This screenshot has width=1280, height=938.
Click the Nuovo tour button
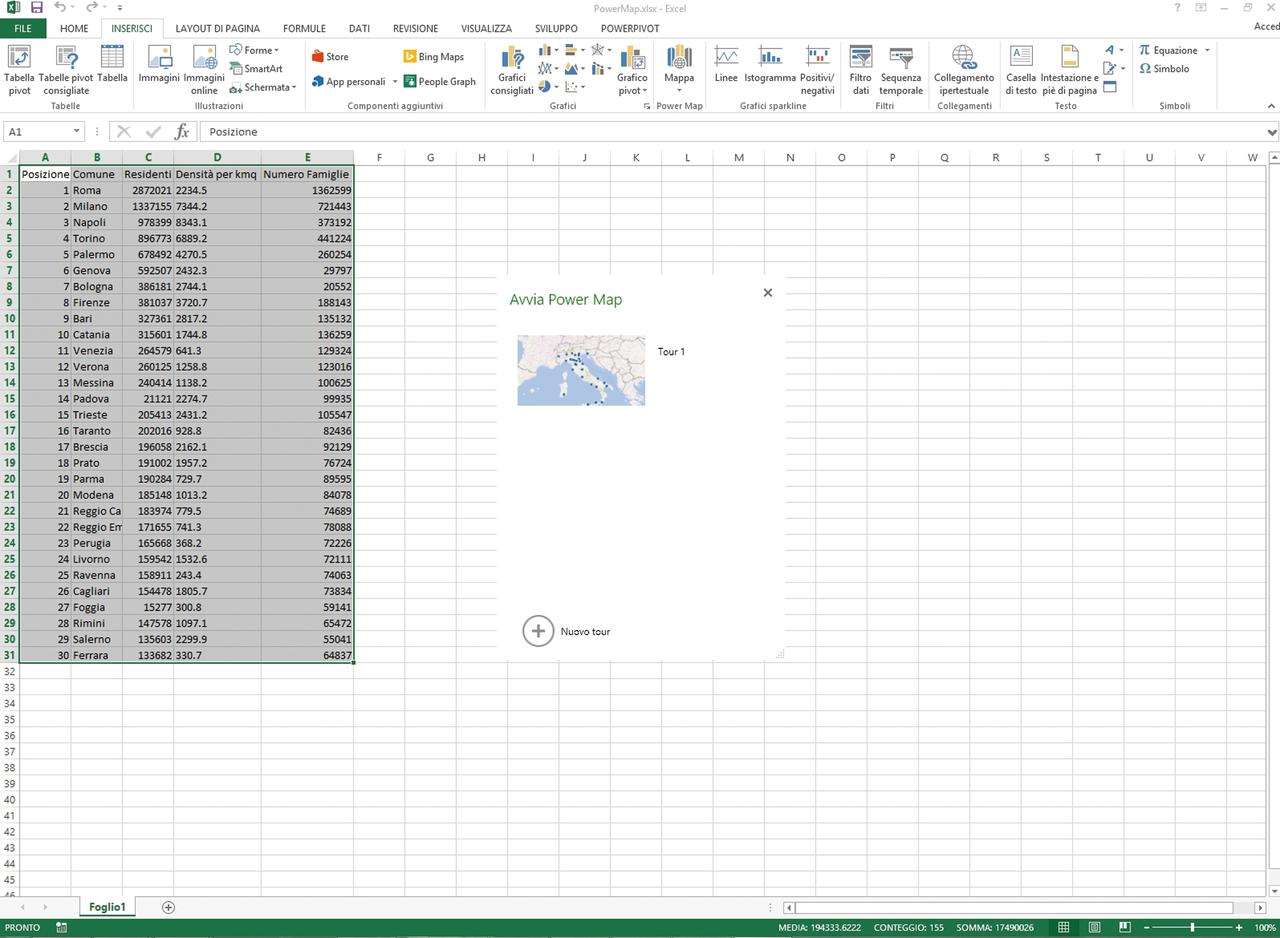[x=538, y=631]
